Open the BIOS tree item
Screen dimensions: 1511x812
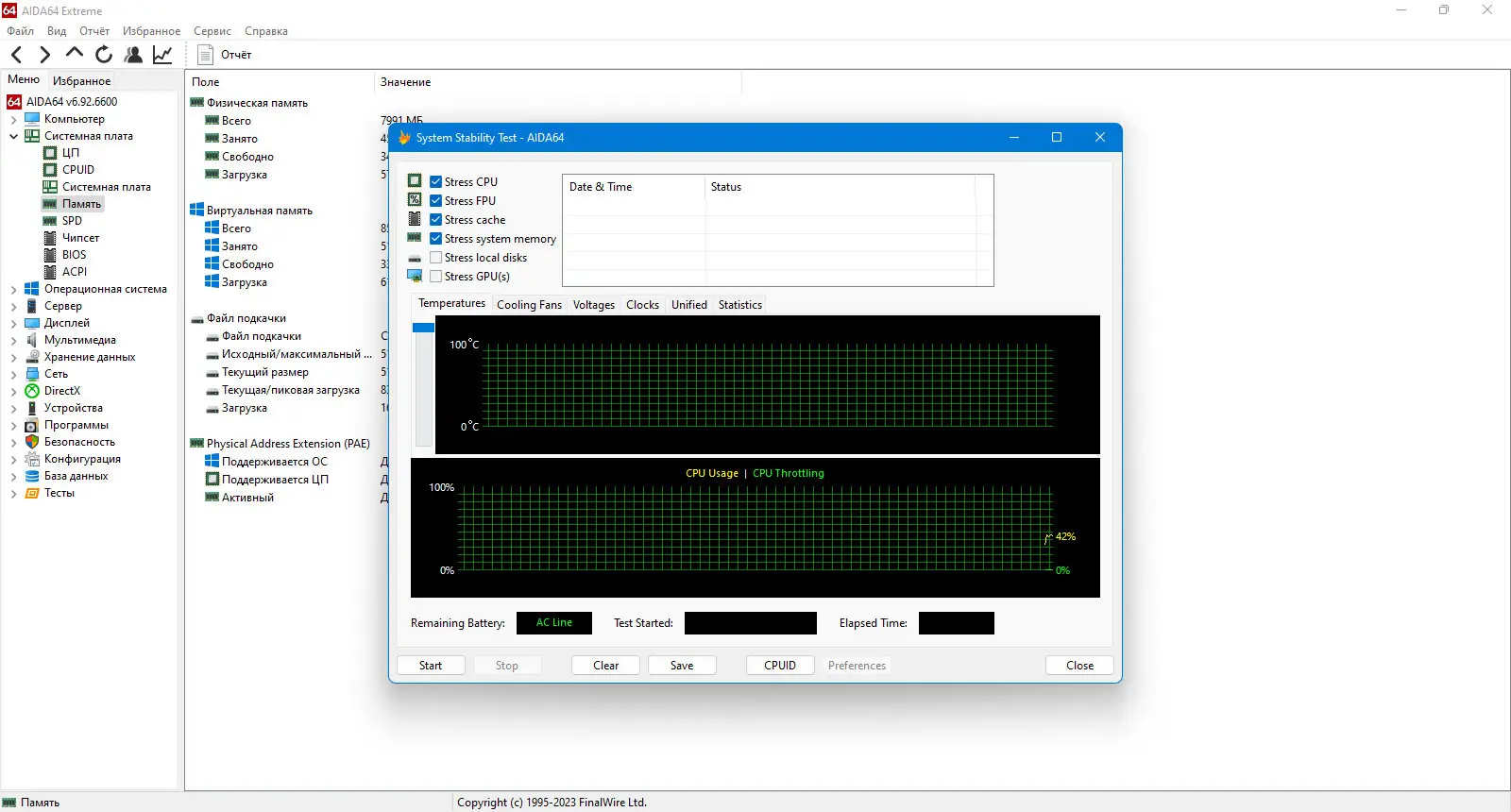point(74,255)
